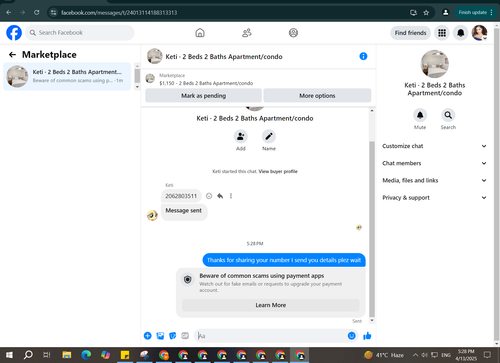Image resolution: width=500 pixels, height=363 pixels.
Task: Open the Friends icon in top navigation
Action: 247,33
